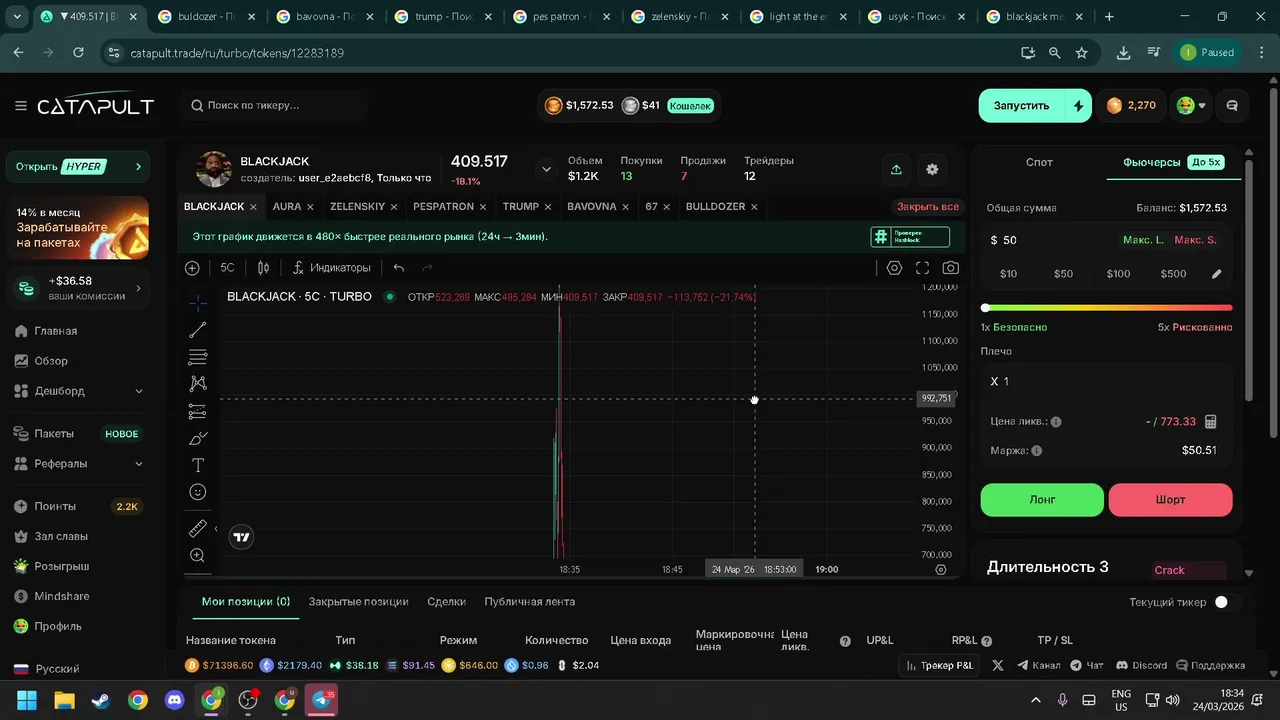Open the Public feed tab

point(529,602)
